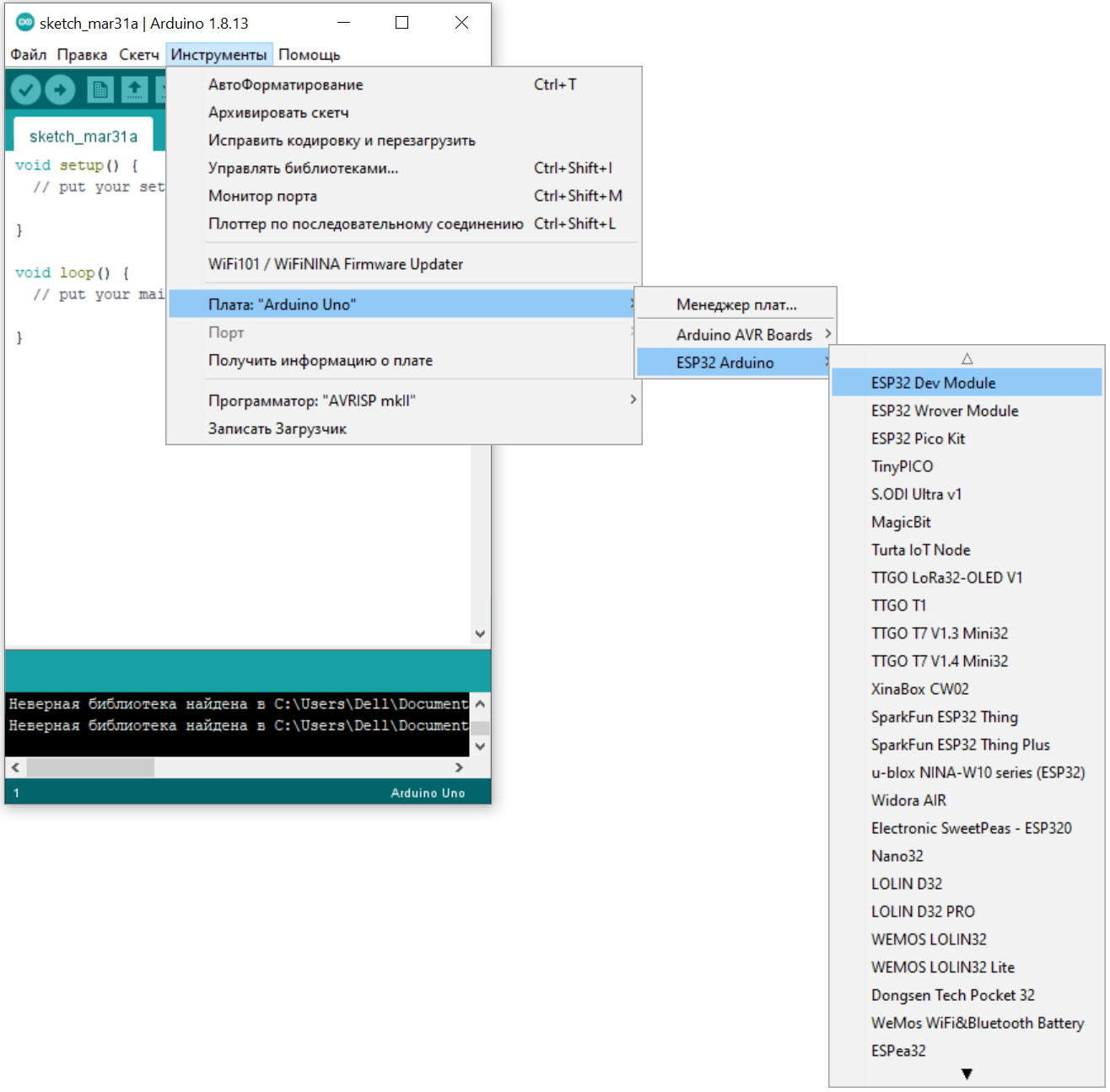1110x1092 pixels.
Task: Click the New sketch document icon
Action: (x=100, y=89)
